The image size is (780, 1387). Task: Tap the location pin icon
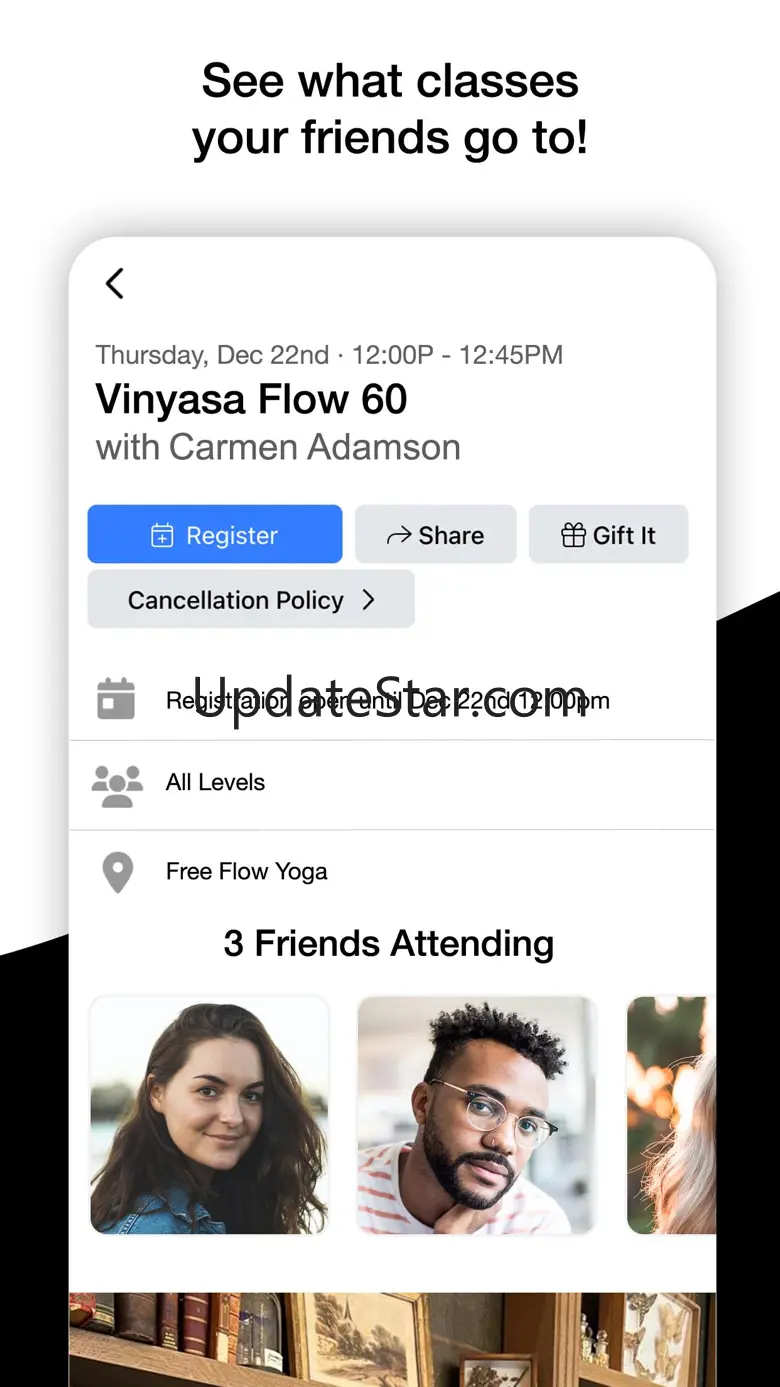coord(118,872)
